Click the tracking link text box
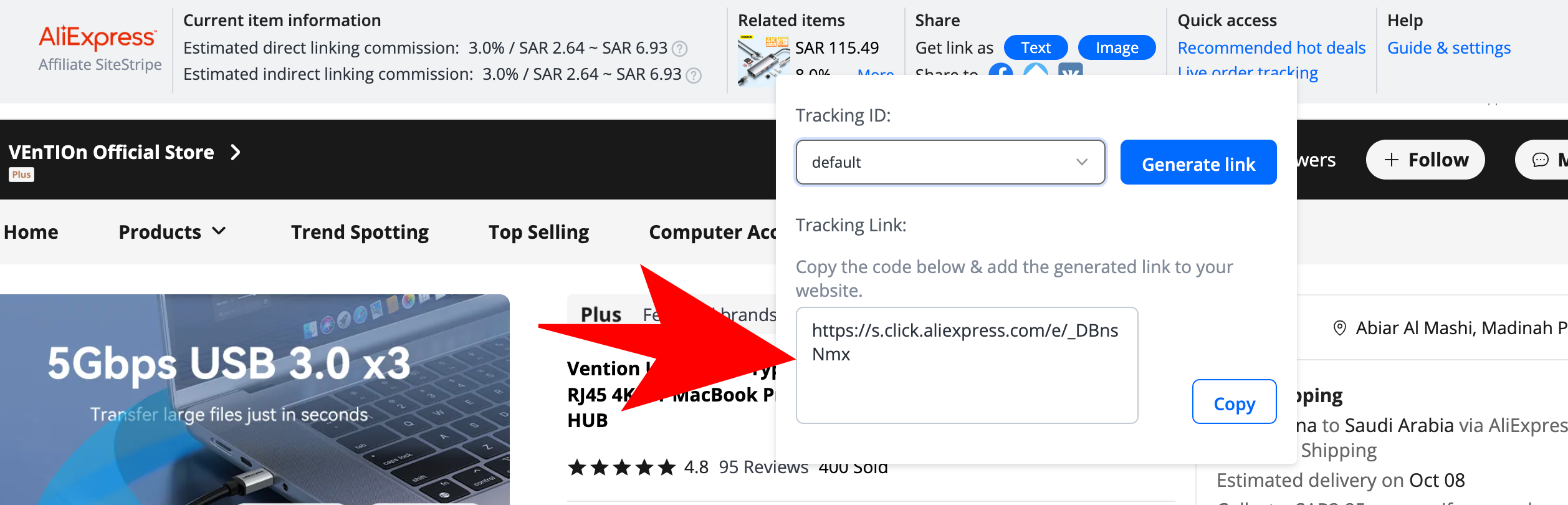The height and width of the screenshot is (505, 1568). click(967, 365)
